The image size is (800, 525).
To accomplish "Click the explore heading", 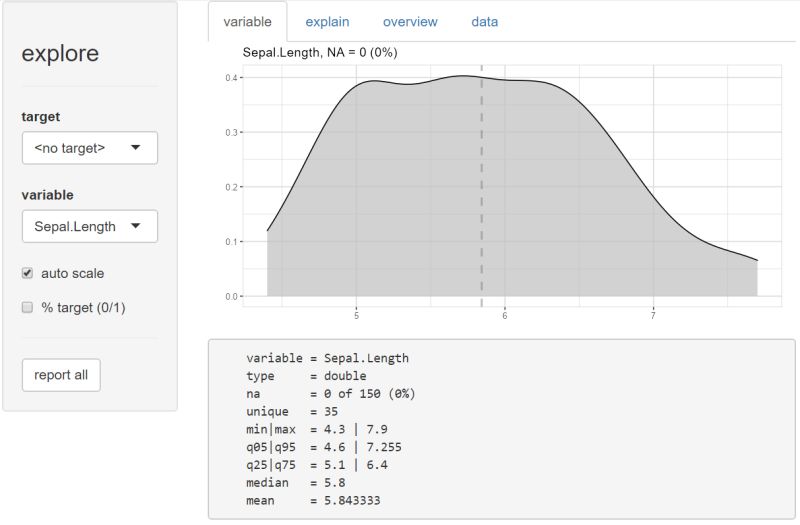I will click(x=60, y=53).
